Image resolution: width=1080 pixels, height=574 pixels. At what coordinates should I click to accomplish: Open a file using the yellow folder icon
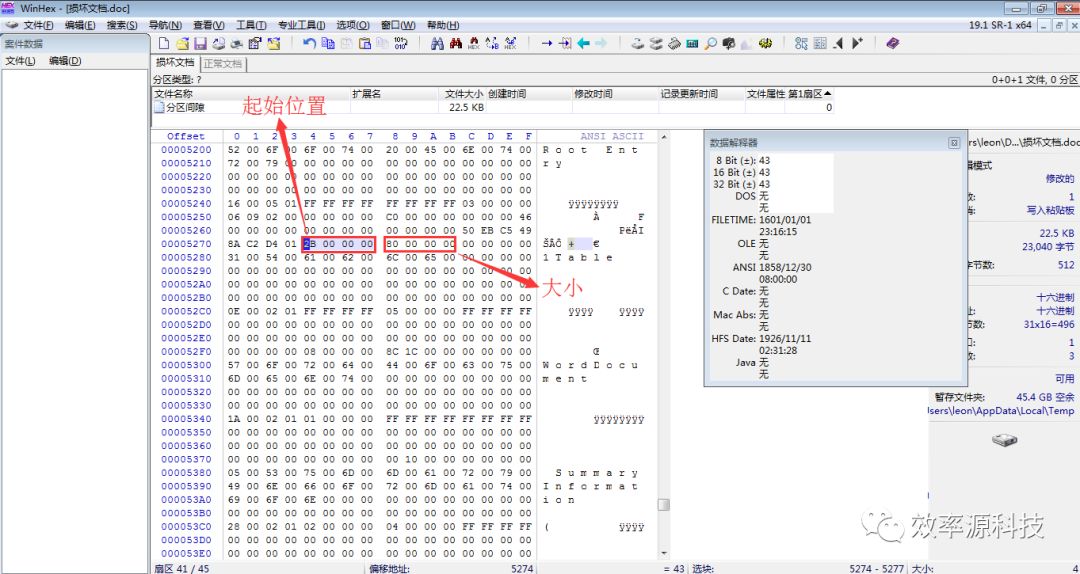point(183,43)
